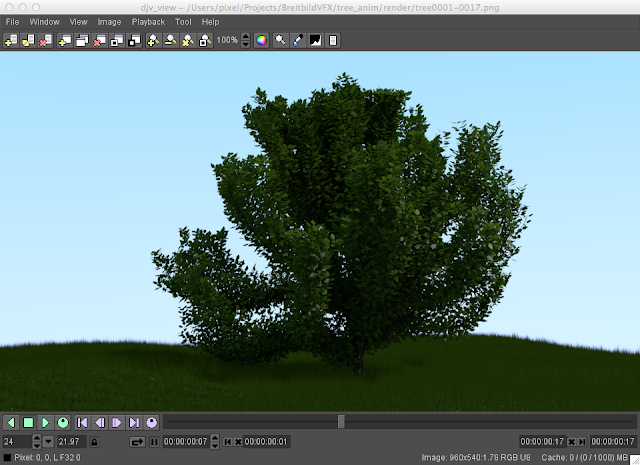Open a new window via toolbar icon
The width and height of the screenshot is (640, 465).
[x=65, y=40]
